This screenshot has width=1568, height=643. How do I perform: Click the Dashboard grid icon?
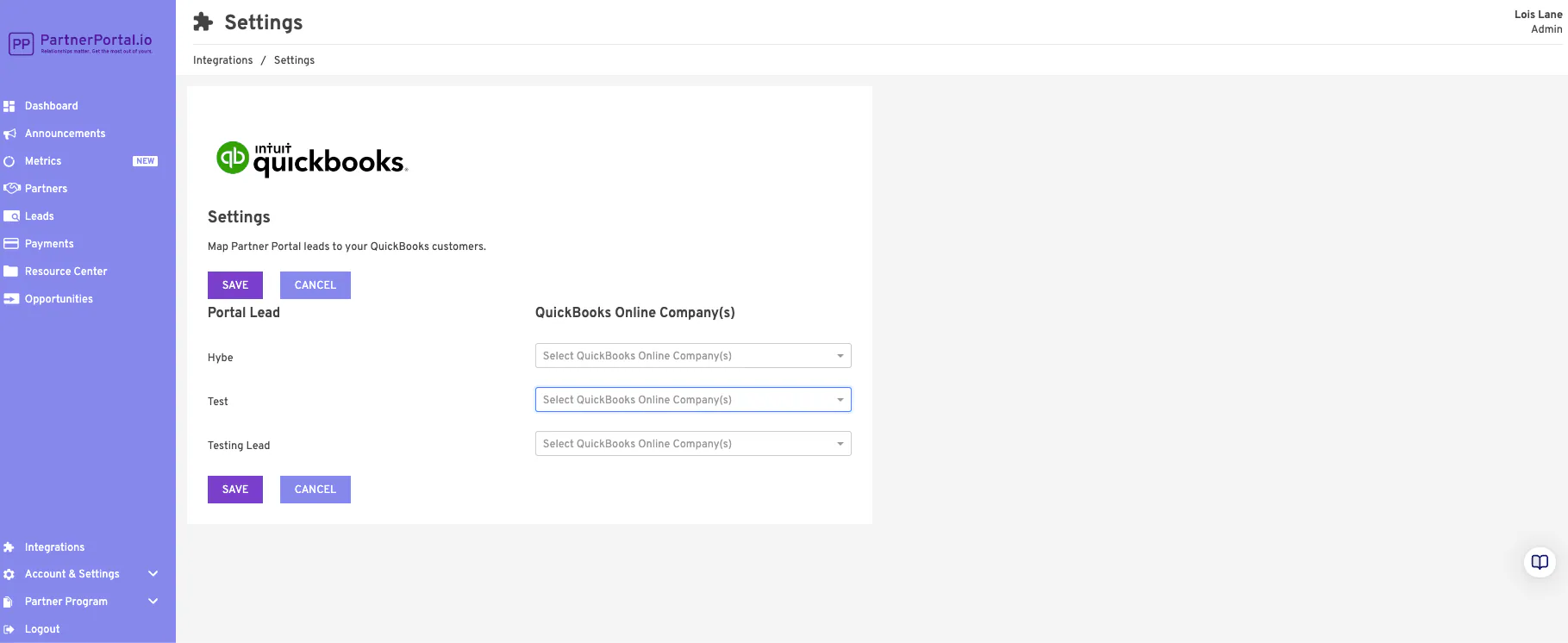click(9, 106)
